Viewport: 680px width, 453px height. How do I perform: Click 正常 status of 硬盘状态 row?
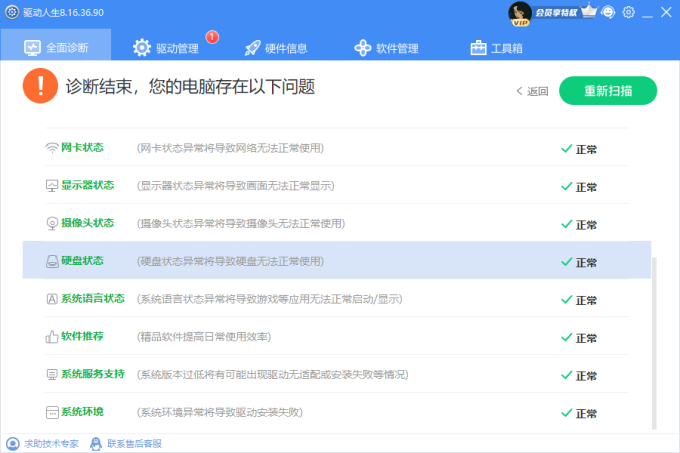579,262
